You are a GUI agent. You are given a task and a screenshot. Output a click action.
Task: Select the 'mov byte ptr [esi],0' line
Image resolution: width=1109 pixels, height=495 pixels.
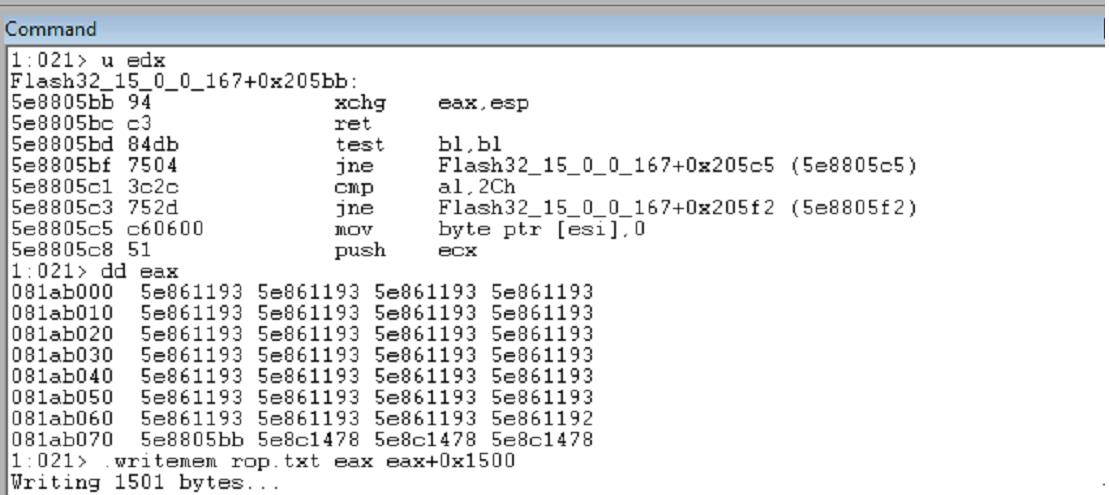click(x=328, y=230)
